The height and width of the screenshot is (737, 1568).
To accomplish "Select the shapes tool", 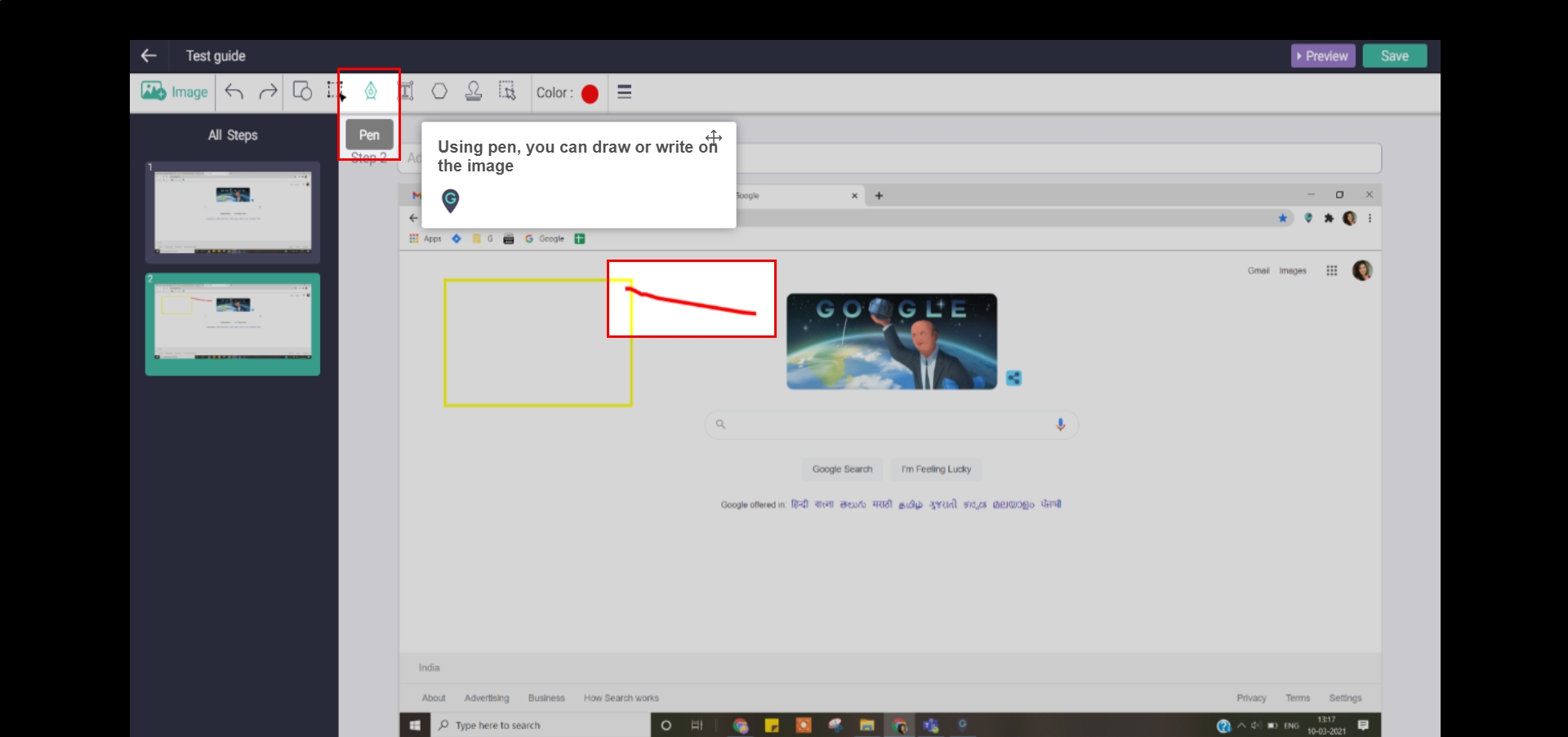I will coord(302,91).
